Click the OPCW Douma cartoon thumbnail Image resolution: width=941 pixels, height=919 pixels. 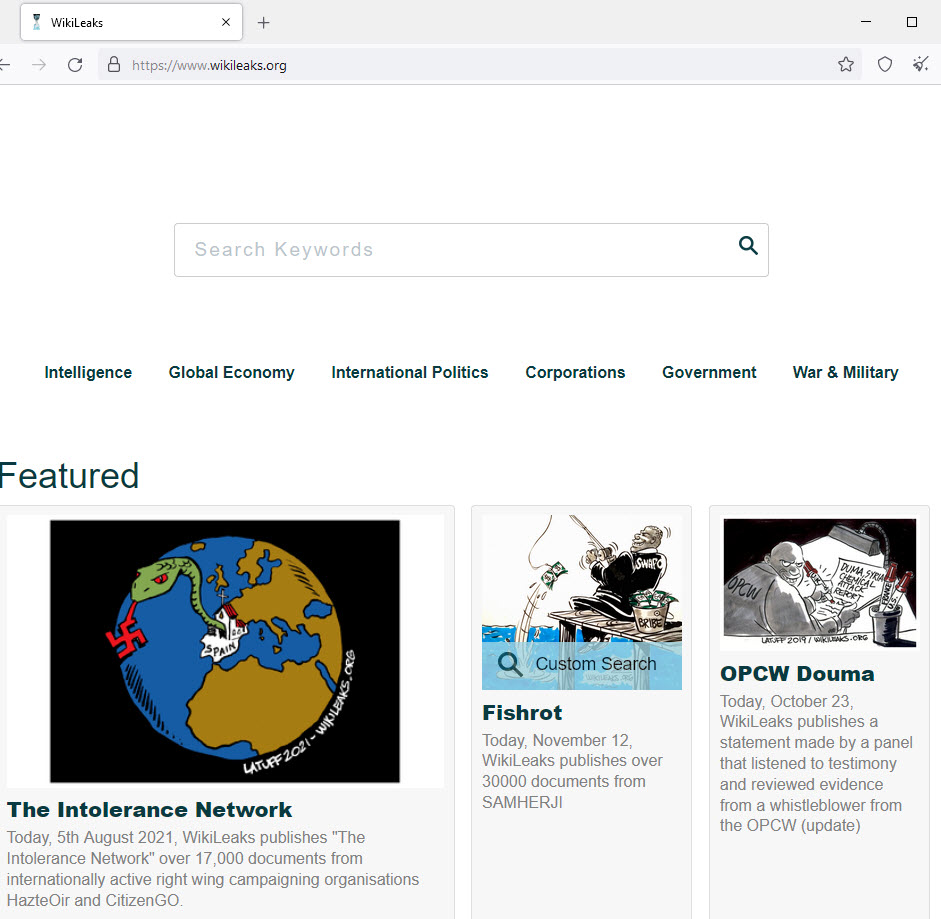click(x=820, y=582)
